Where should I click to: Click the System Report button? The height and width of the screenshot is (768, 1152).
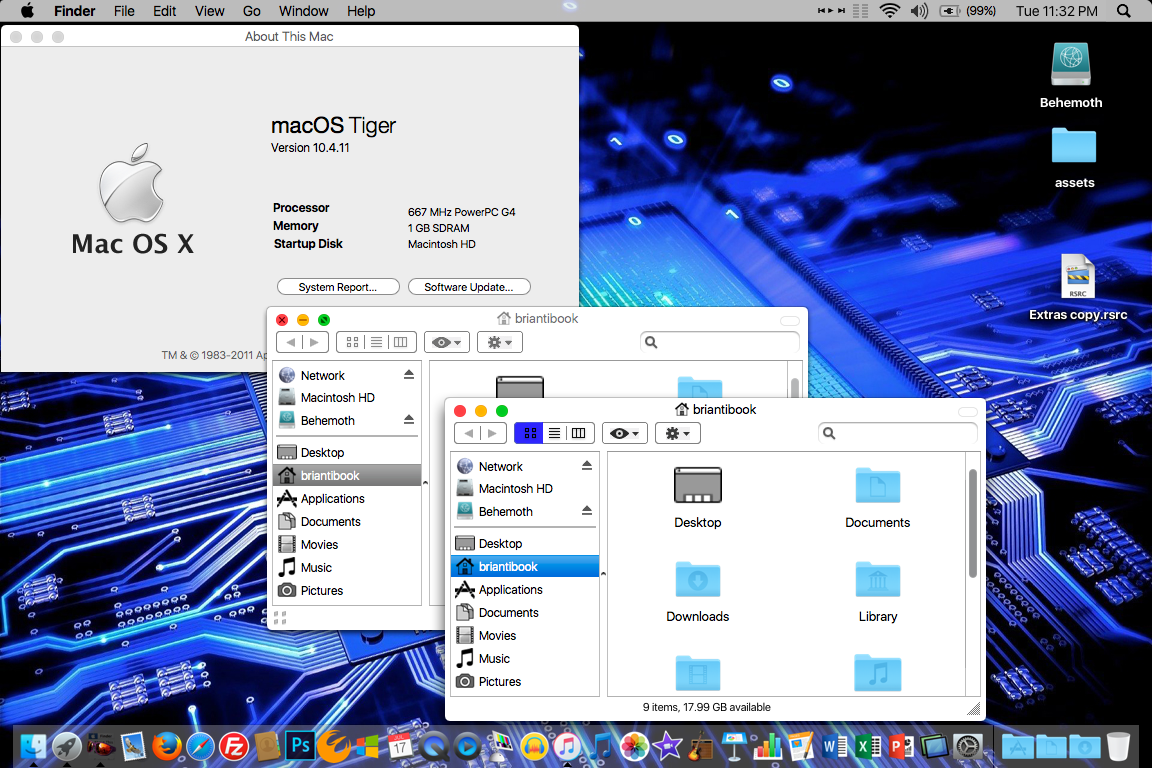coord(338,287)
